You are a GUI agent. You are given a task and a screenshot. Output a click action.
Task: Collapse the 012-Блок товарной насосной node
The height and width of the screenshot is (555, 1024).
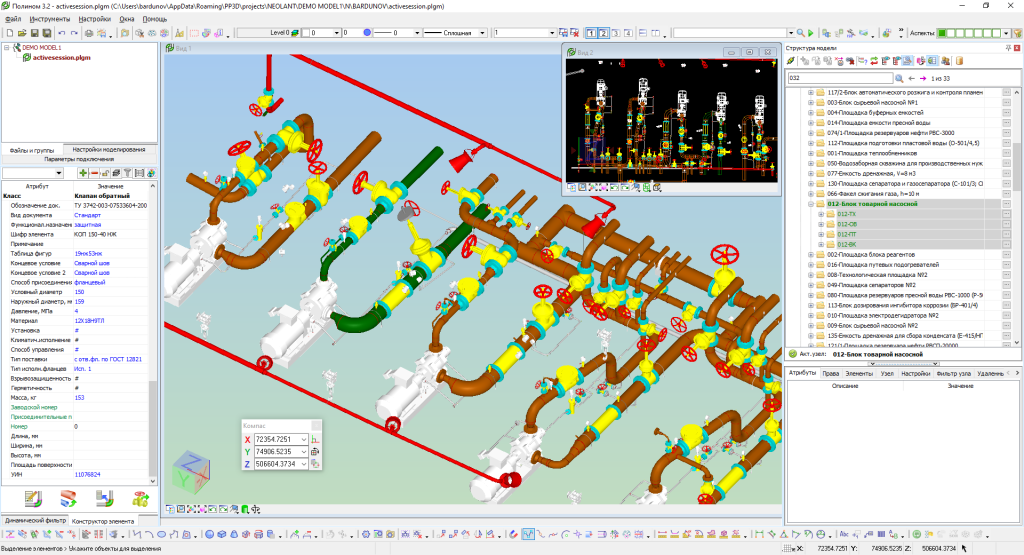pyautogui.click(x=811, y=204)
